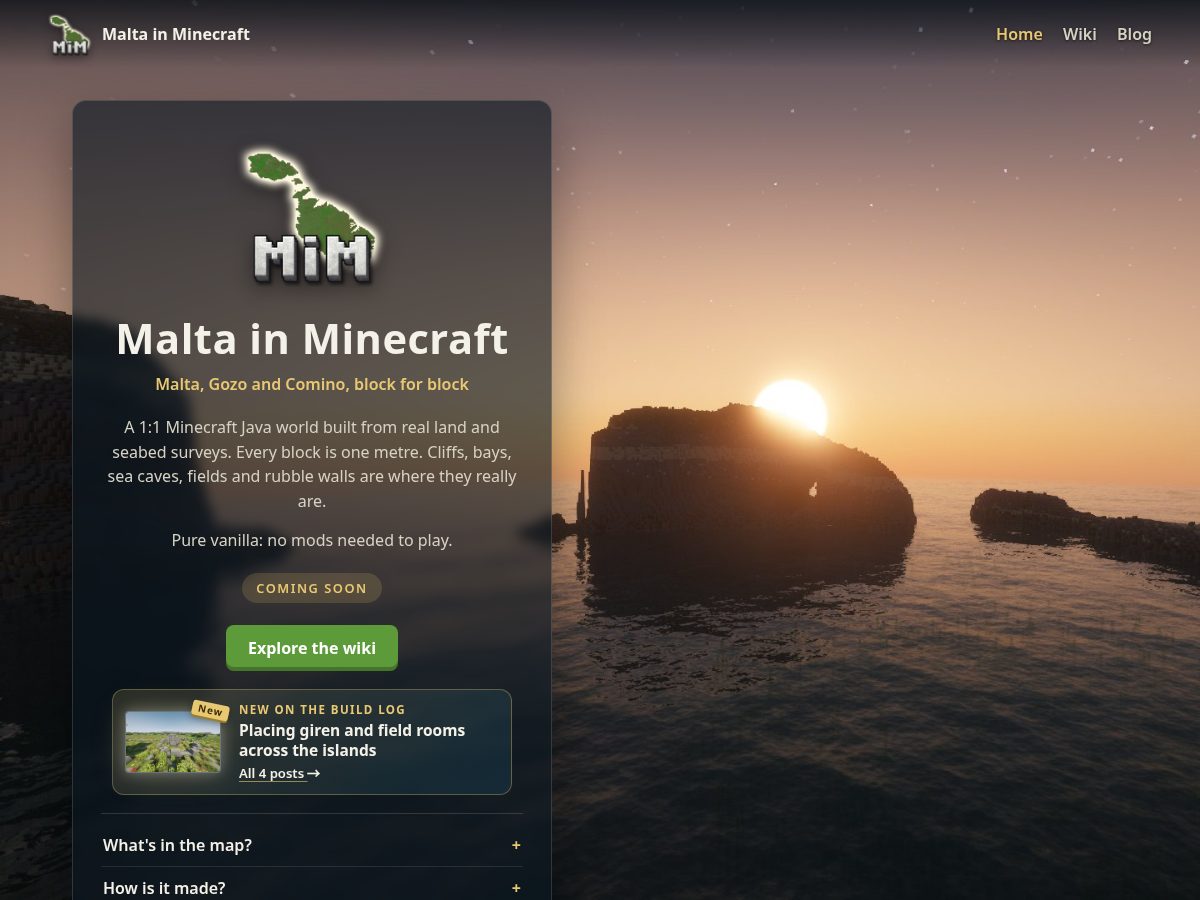Click the Malta in Minecraft main heading
1200x900 pixels.
coord(312,339)
